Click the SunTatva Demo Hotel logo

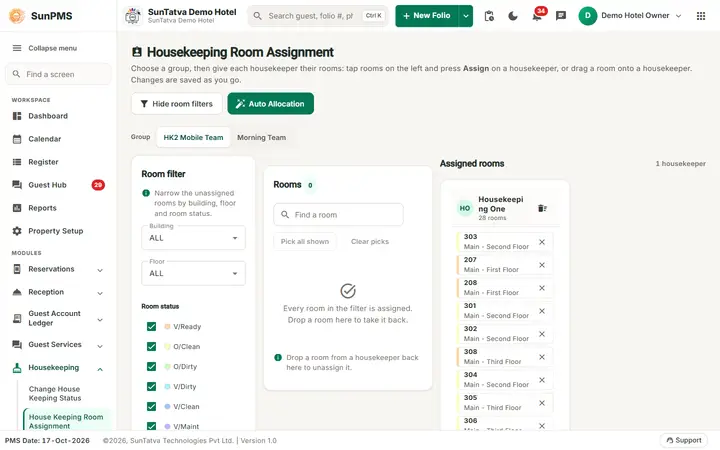133,16
